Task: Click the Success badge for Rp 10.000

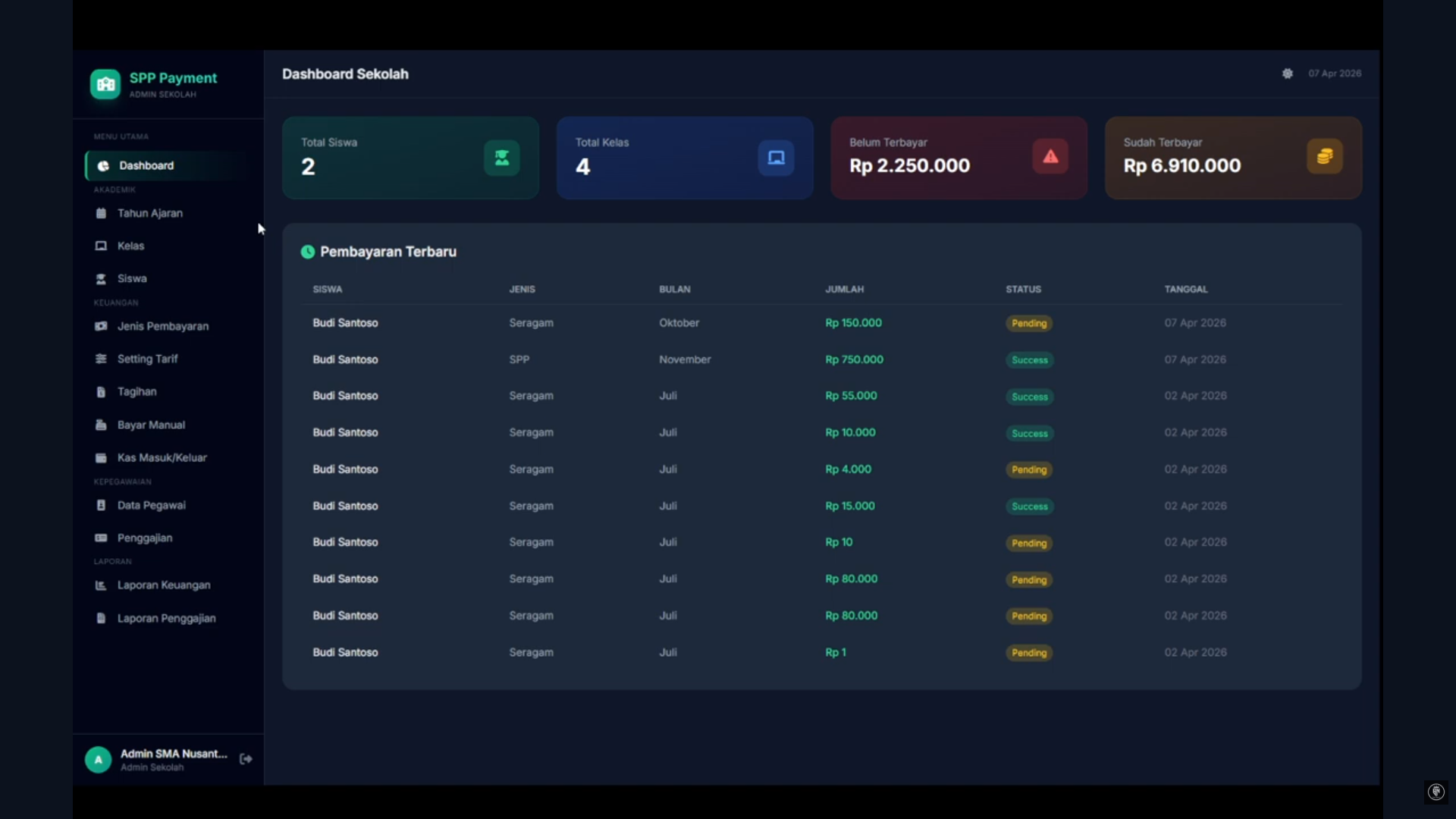Action: [x=1030, y=434]
